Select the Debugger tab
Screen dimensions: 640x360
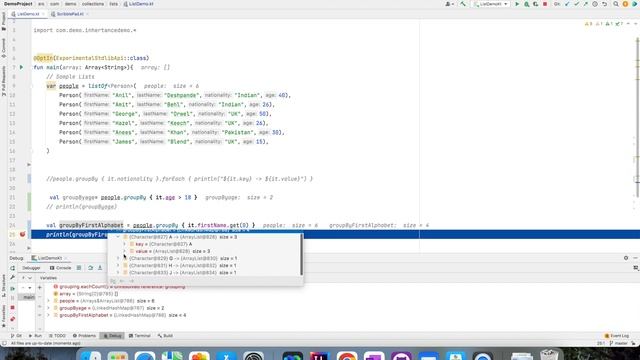tap(31, 268)
